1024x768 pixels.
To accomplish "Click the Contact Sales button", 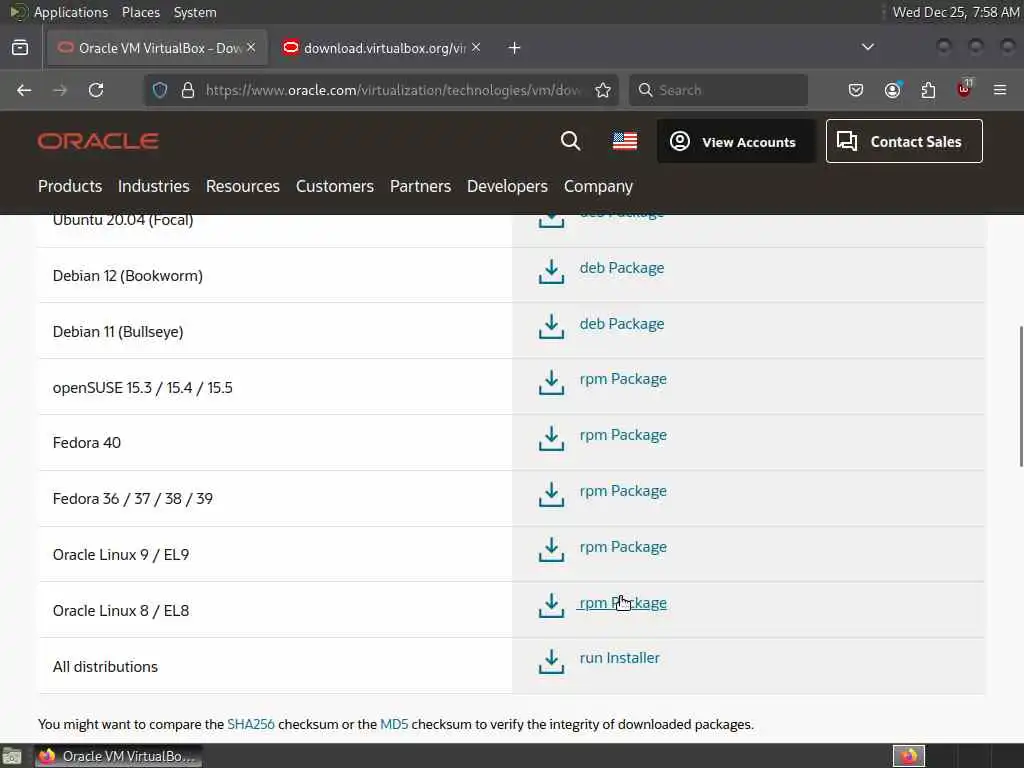I will point(904,141).
